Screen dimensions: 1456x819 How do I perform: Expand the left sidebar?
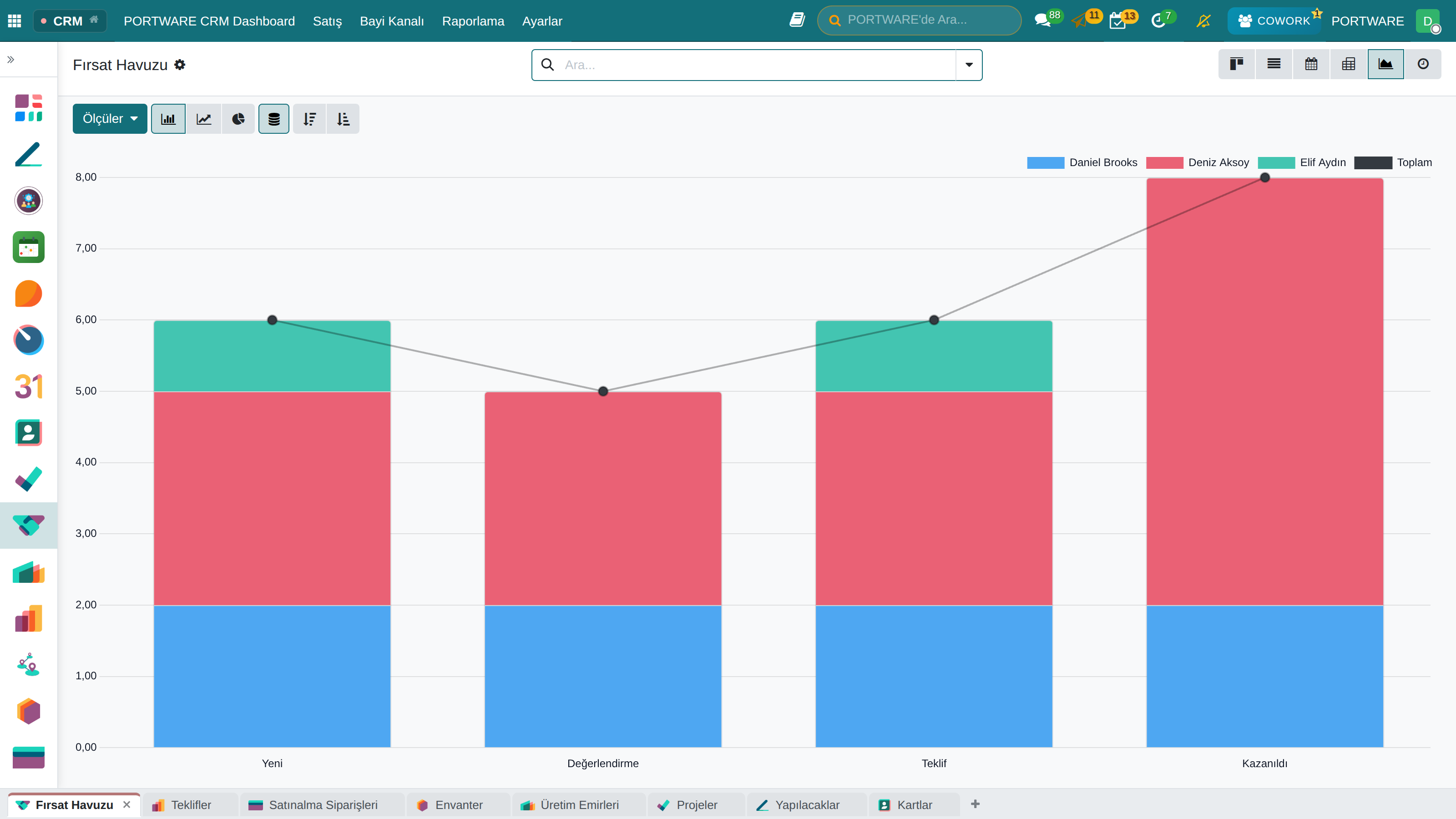(11, 59)
